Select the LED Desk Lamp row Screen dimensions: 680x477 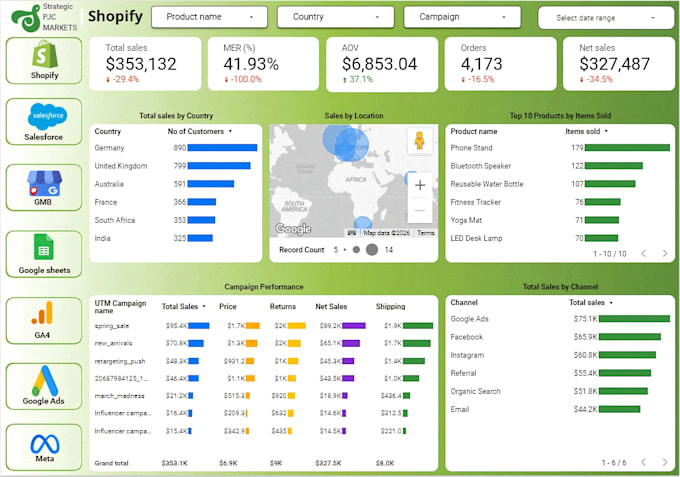coord(560,238)
